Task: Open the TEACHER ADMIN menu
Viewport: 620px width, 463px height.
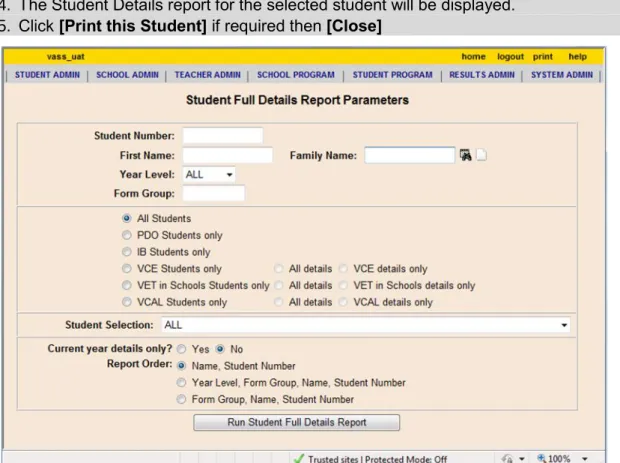Action: [x=208, y=75]
